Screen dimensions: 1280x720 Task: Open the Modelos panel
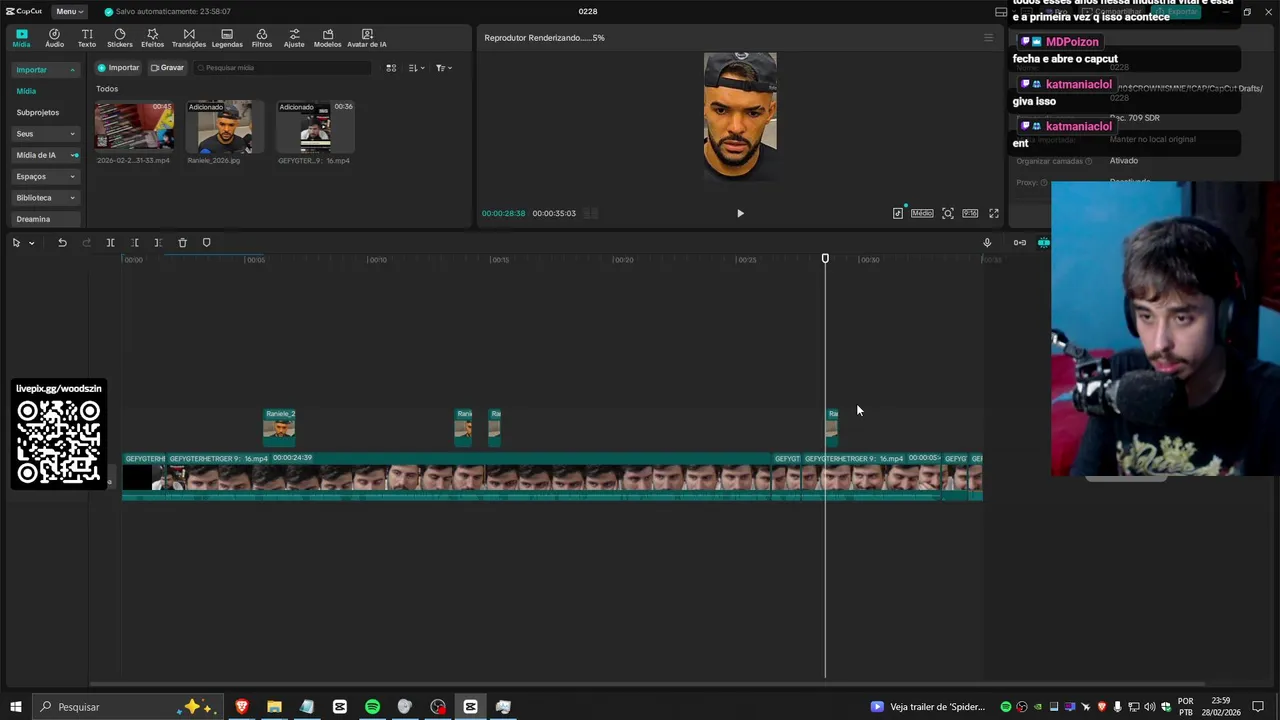click(327, 38)
